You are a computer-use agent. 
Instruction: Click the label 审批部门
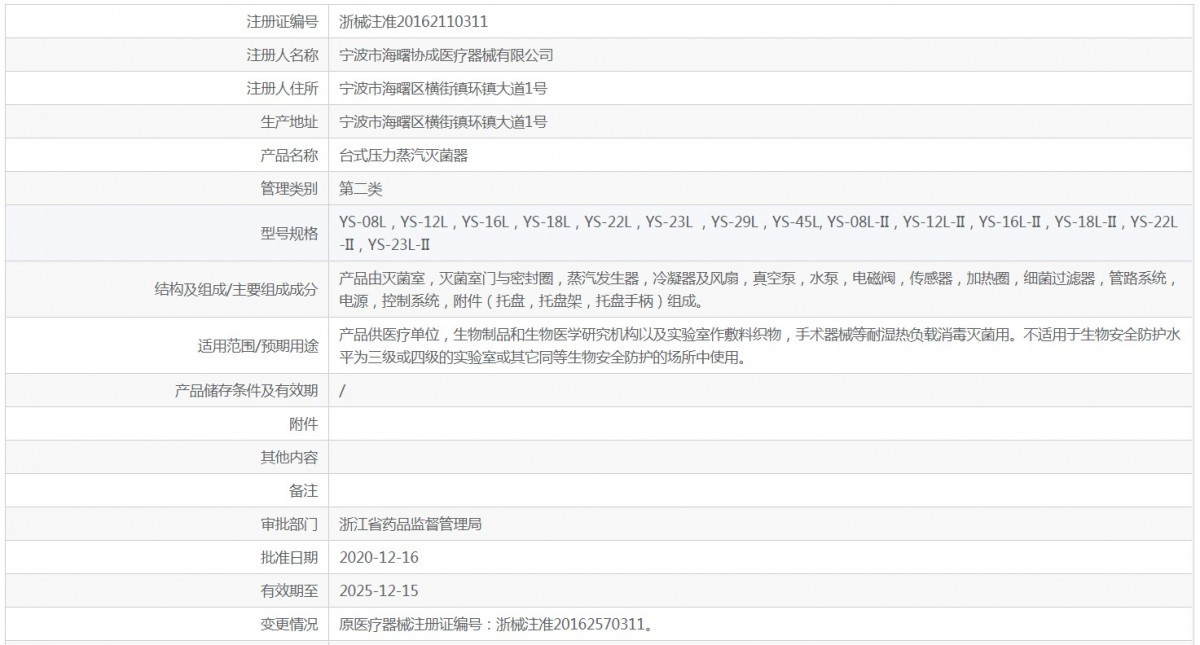[x=289, y=523]
